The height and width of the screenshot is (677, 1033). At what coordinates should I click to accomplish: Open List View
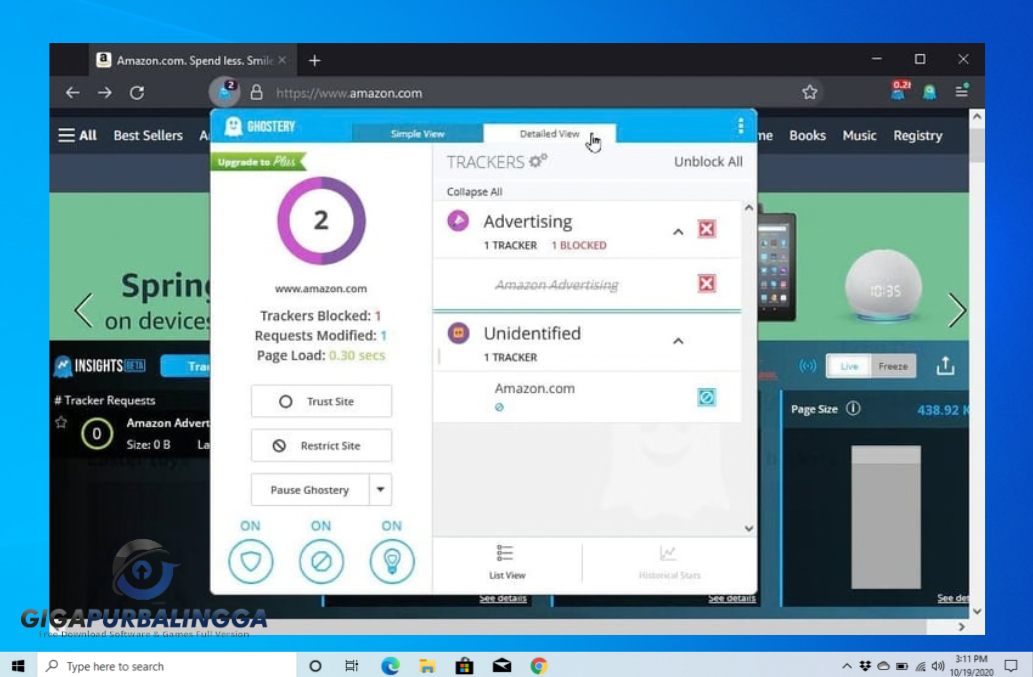click(507, 562)
